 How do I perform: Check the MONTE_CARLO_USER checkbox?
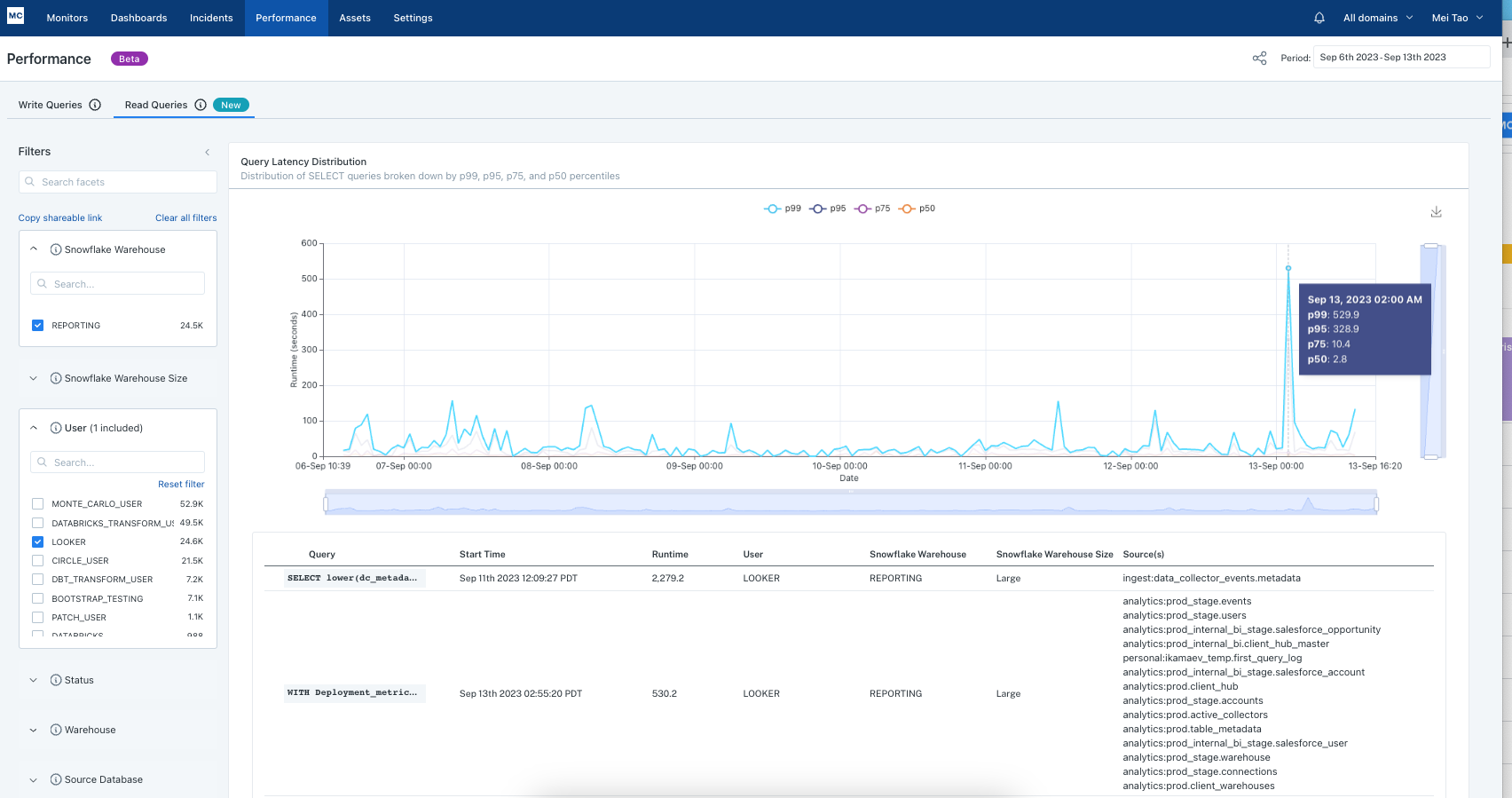tap(37, 504)
